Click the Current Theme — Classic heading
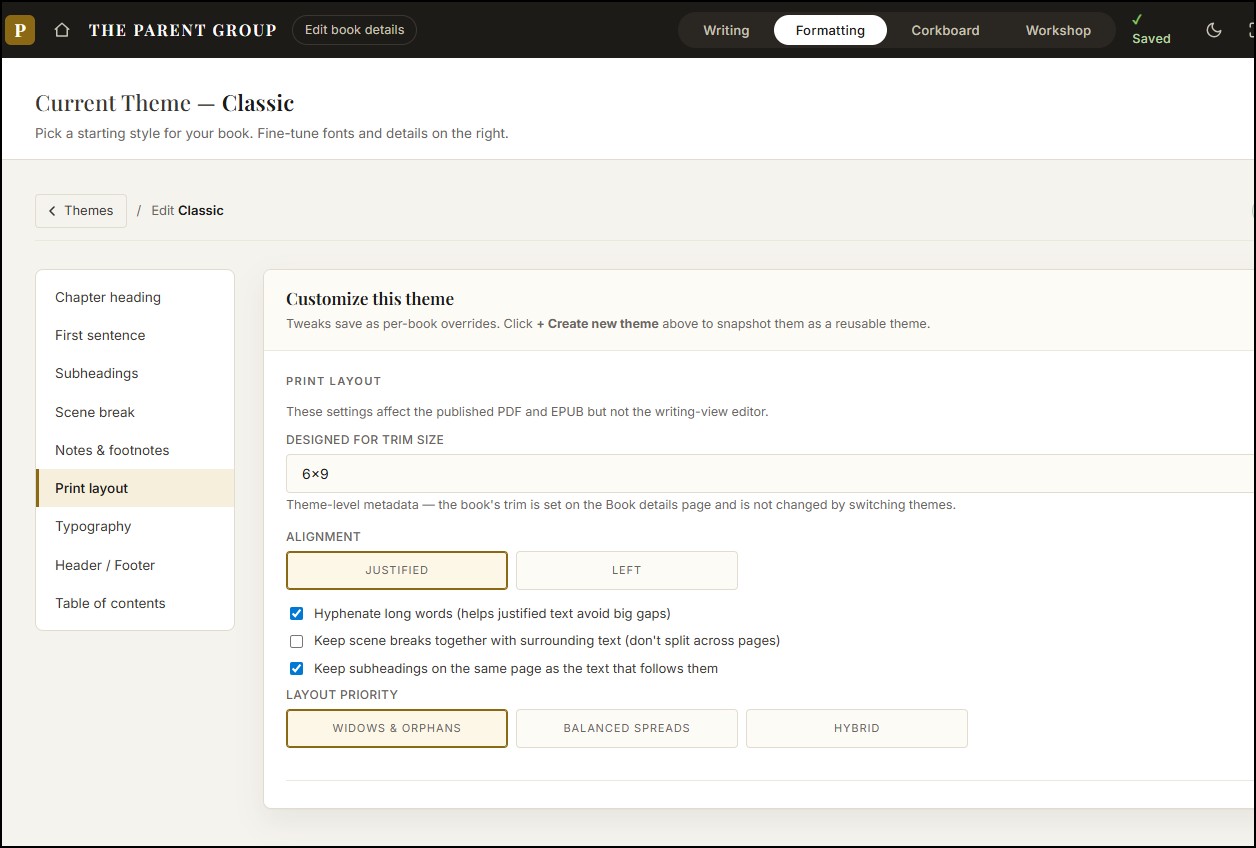The height and width of the screenshot is (848, 1256). 165,103
